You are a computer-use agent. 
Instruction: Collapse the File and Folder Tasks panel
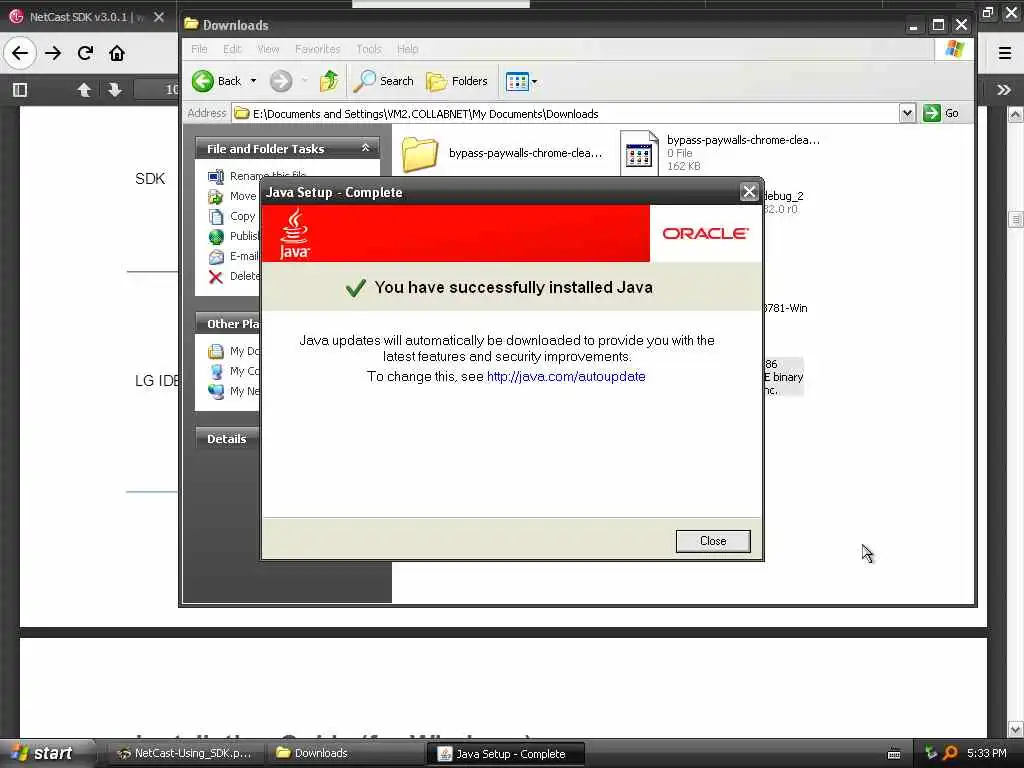click(x=366, y=148)
